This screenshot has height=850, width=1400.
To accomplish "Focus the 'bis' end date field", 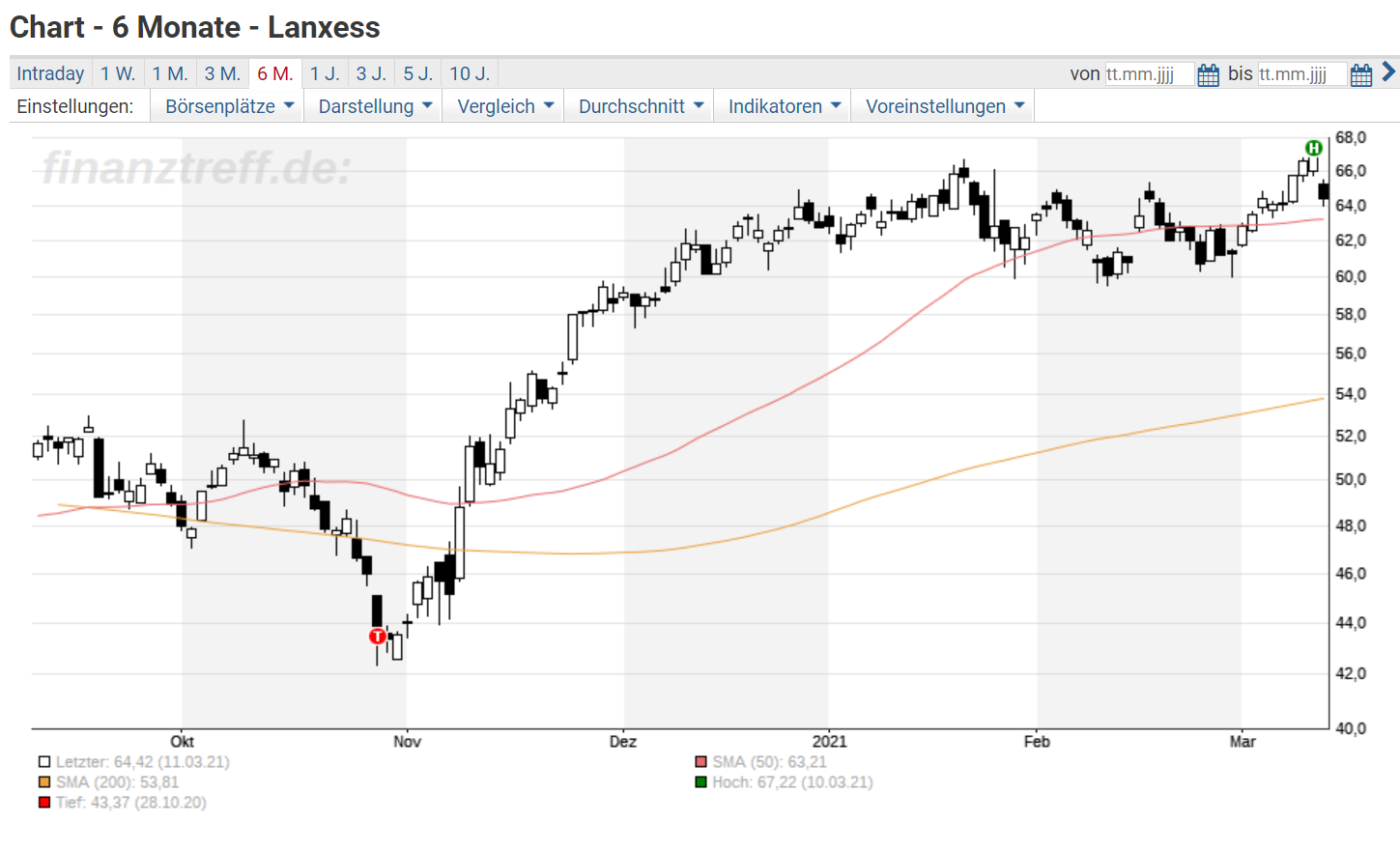I will [1302, 74].
